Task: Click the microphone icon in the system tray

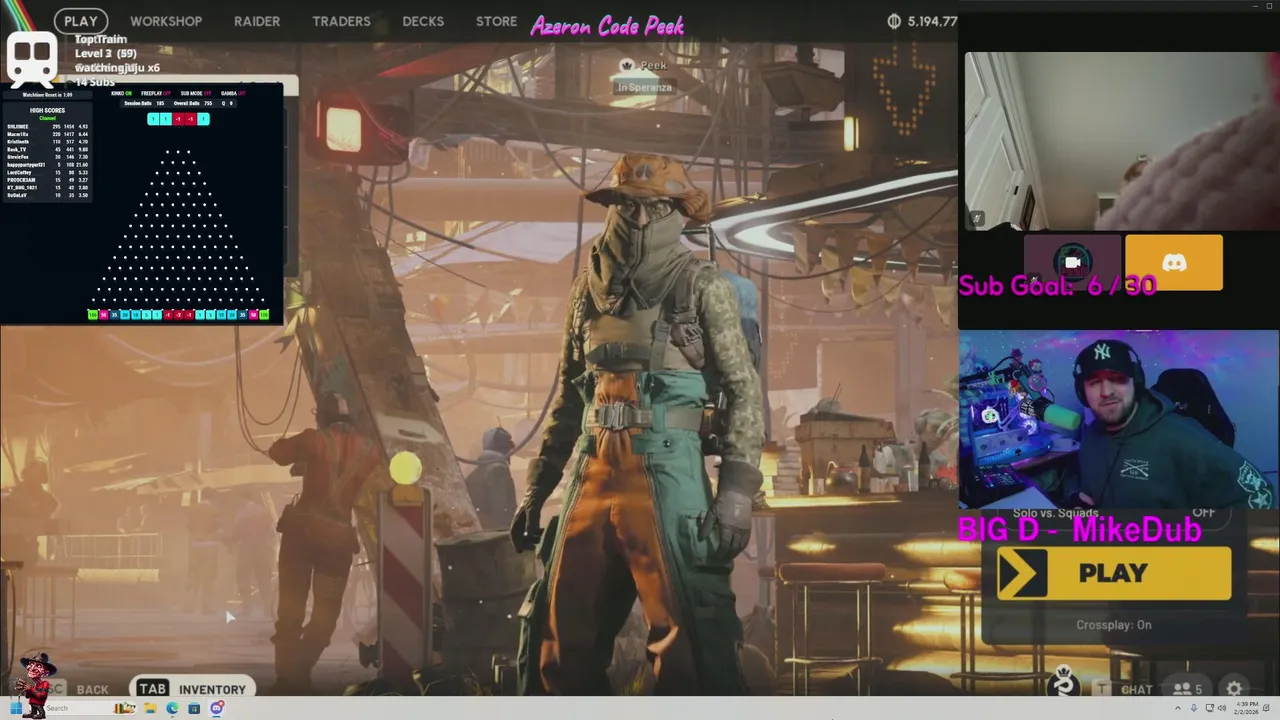Action: click(1194, 708)
